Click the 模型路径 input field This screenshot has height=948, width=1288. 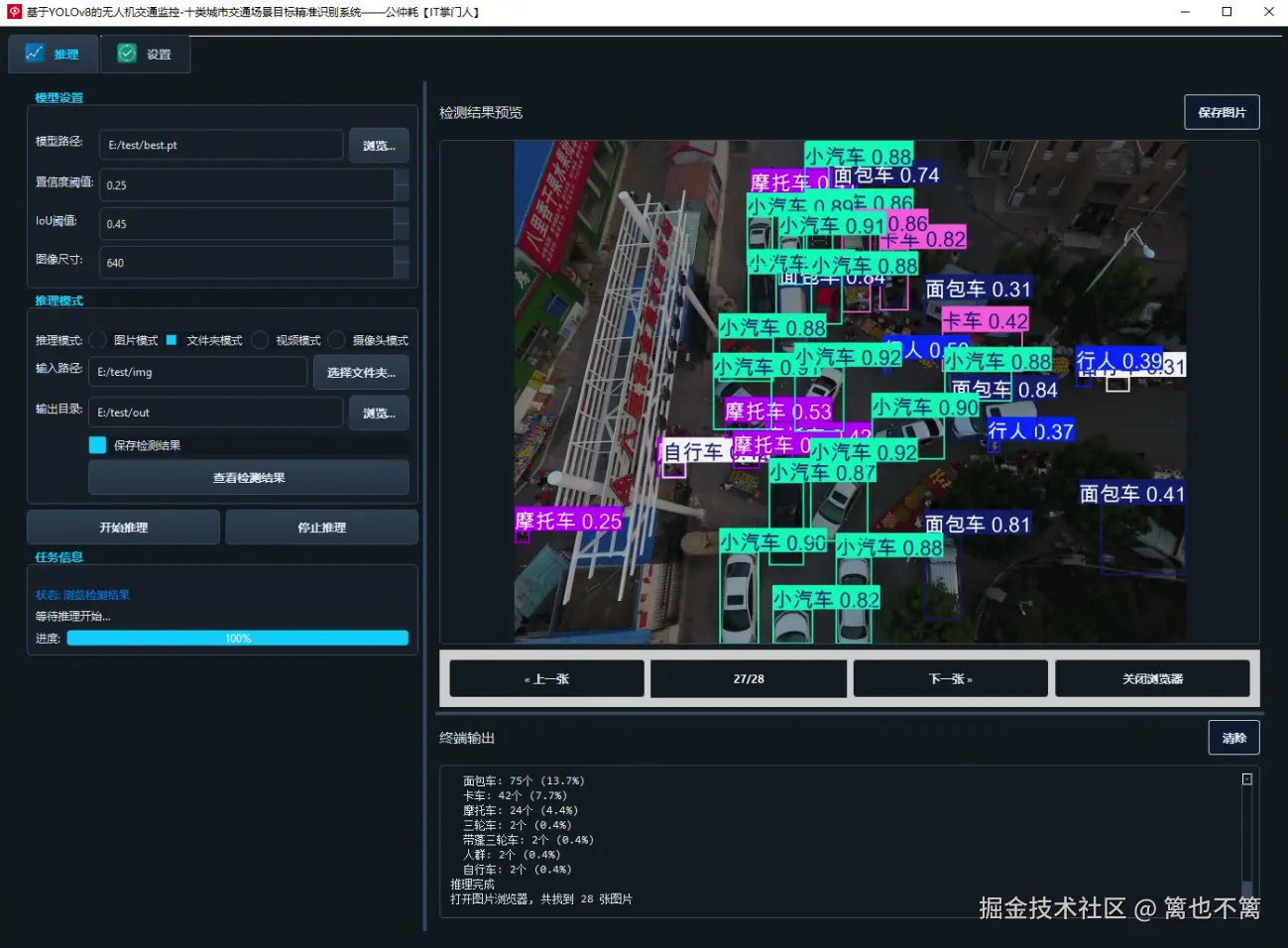(x=221, y=145)
